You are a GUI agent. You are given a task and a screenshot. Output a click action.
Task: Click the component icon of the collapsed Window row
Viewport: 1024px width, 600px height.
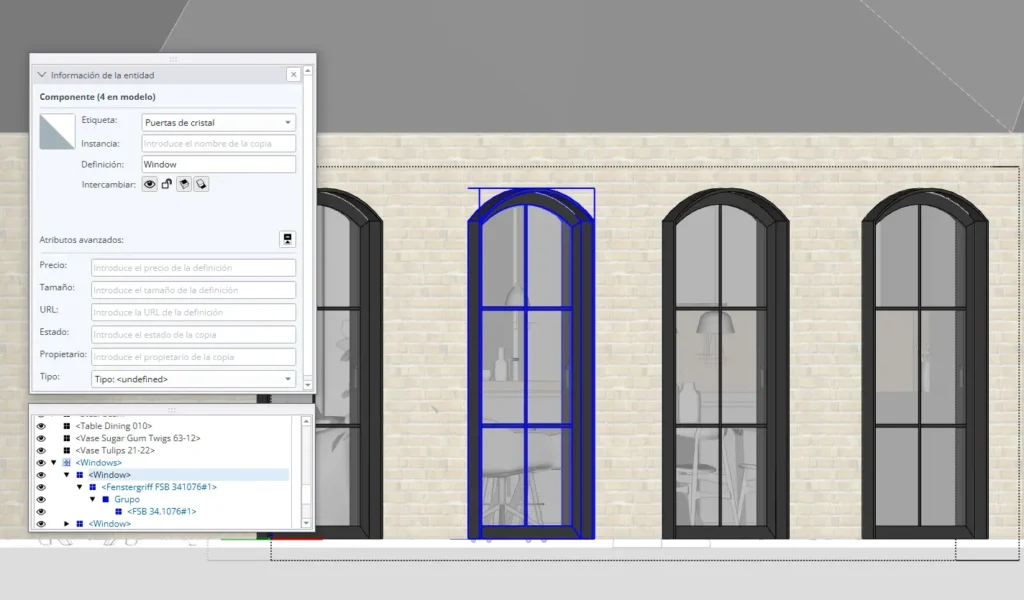[80, 524]
